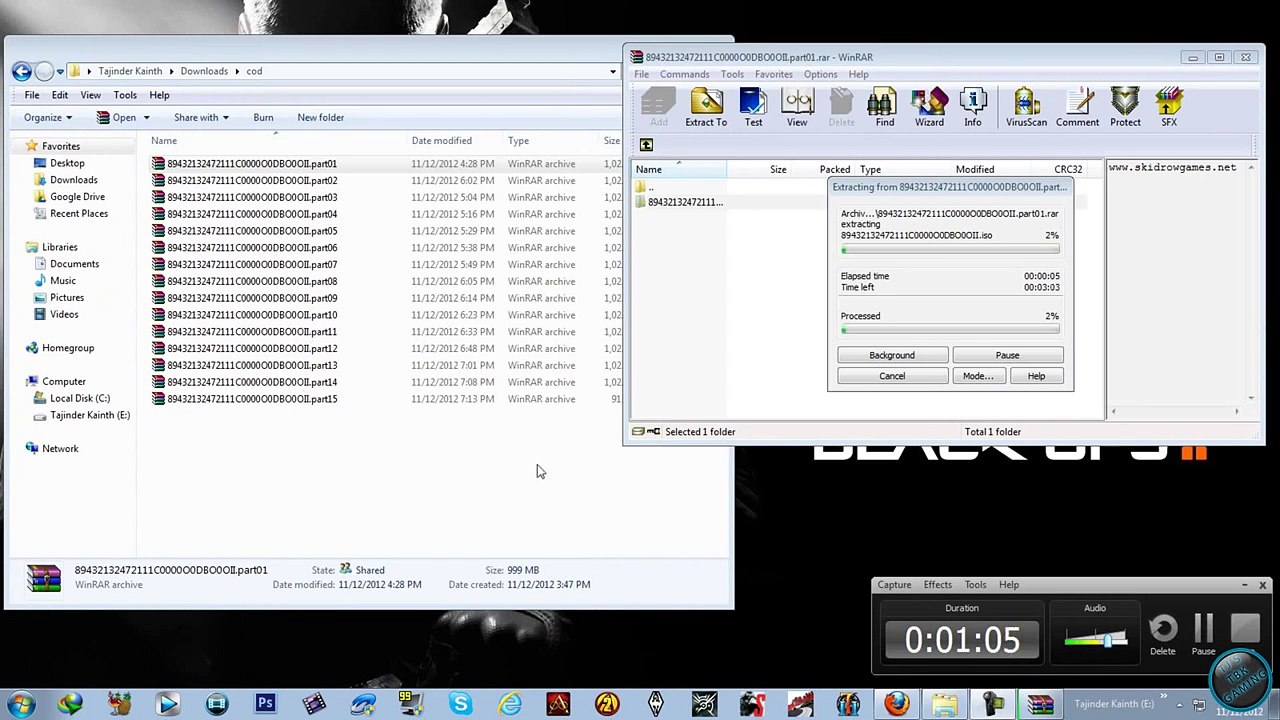Click the Add icon in WinRAR toolbar
1280x720 pixels.
[x=658, y=108]
